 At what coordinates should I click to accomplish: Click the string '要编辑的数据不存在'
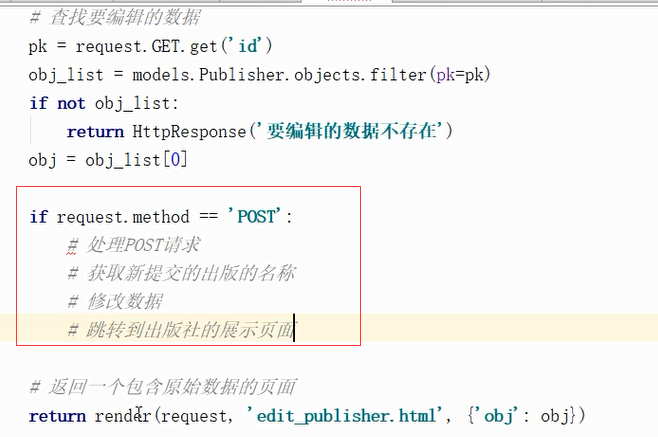(354, 131)
